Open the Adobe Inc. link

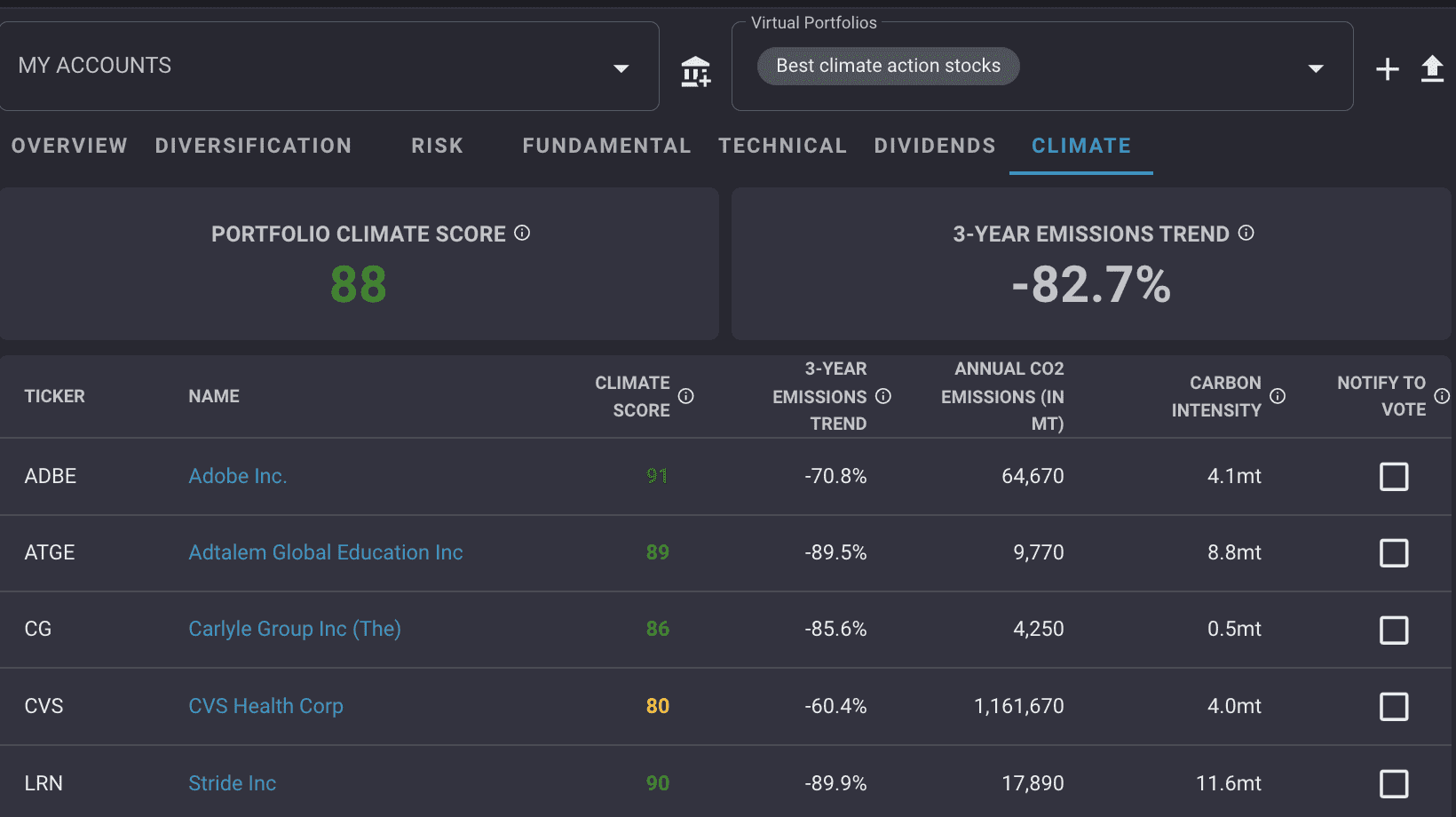(x=238, y=476)
